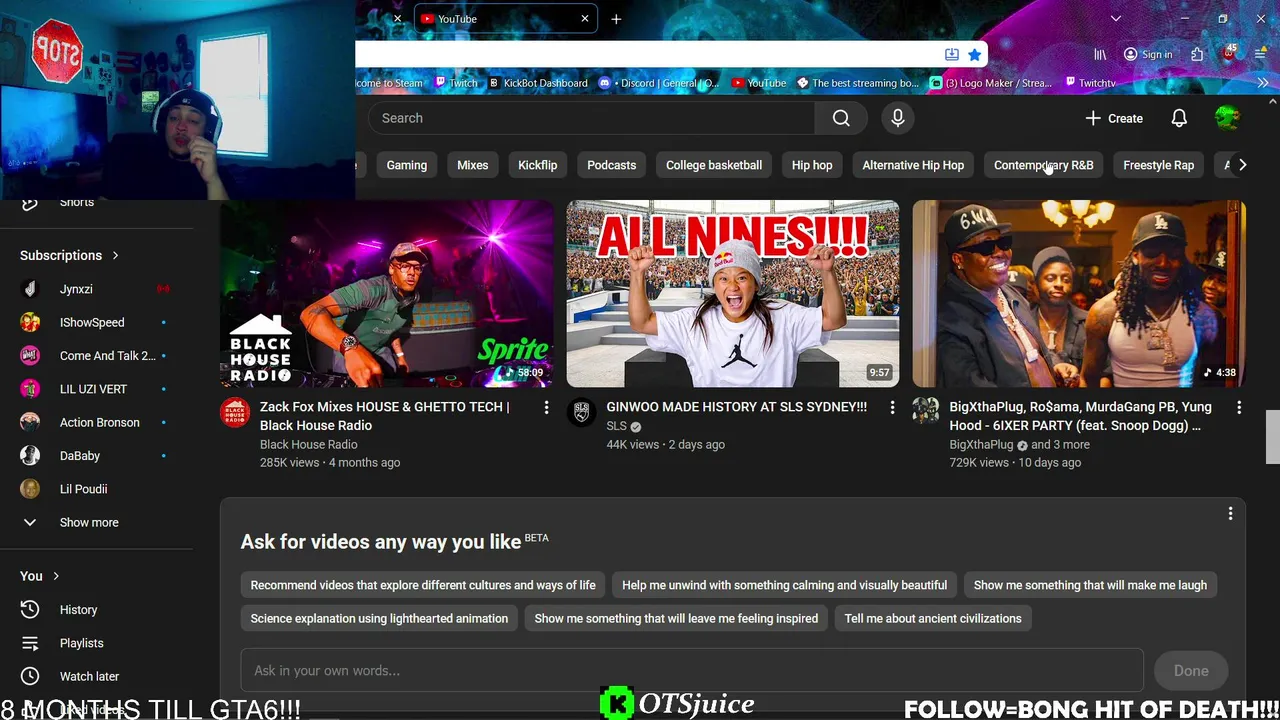Click Sign in on browser toolbar
The width and height of the screenshot is (1280, 720).
[x=1148, y=54]
